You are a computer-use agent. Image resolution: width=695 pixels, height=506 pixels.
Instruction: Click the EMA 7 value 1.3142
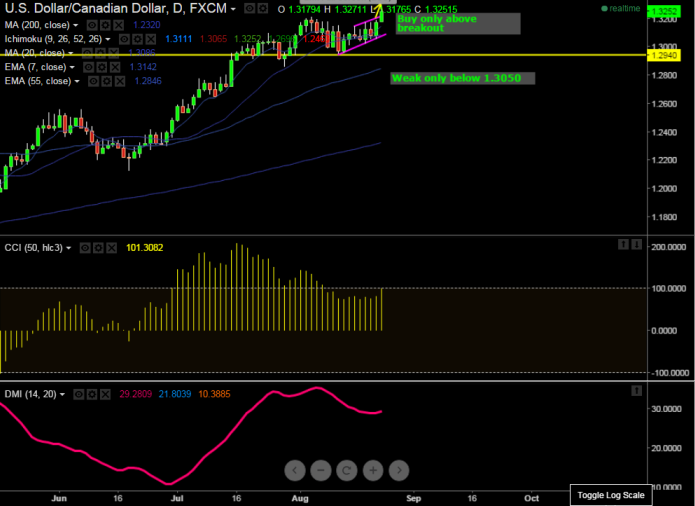click(x=143, y=67)
